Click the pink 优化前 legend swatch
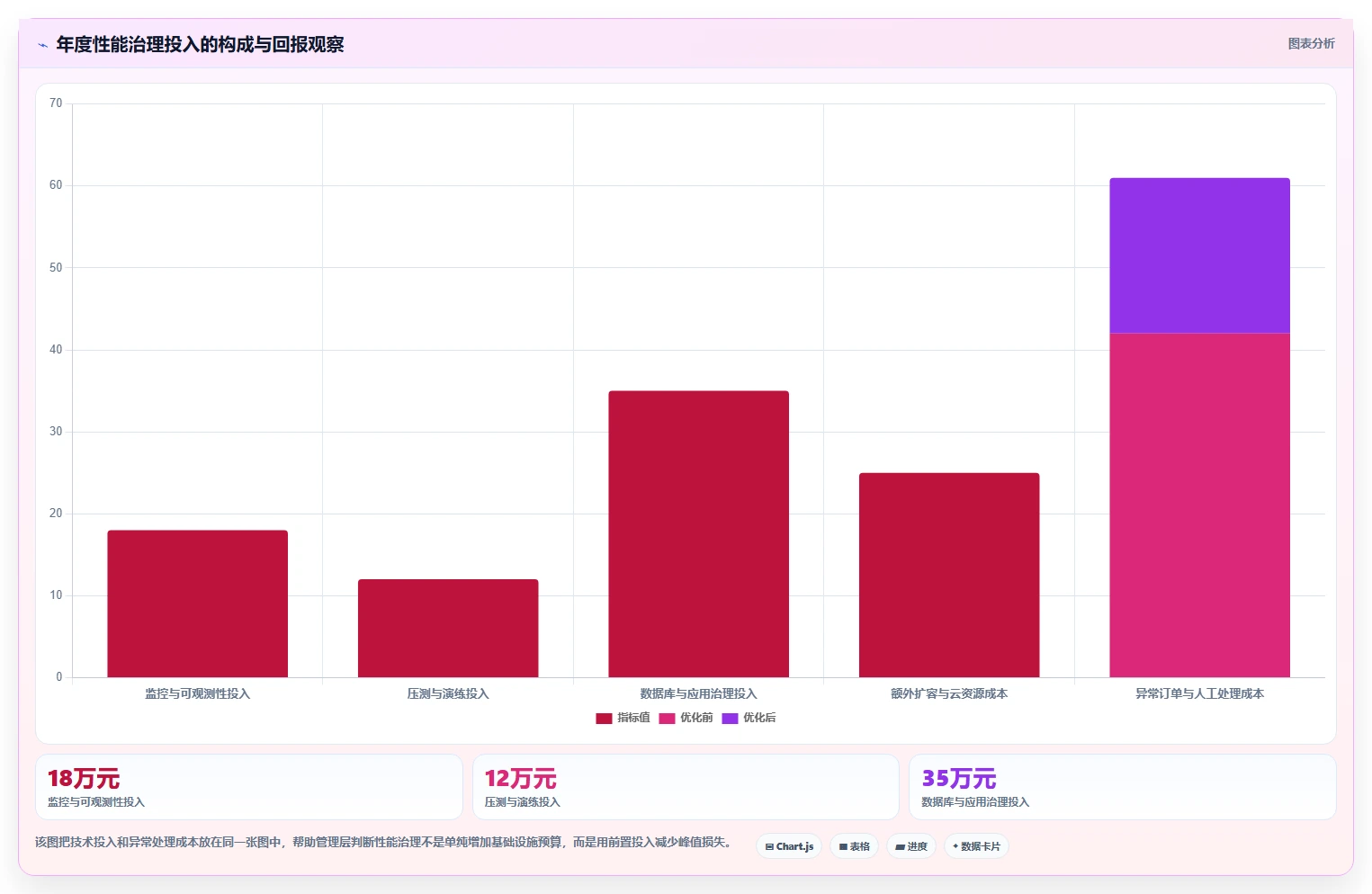 667,718
